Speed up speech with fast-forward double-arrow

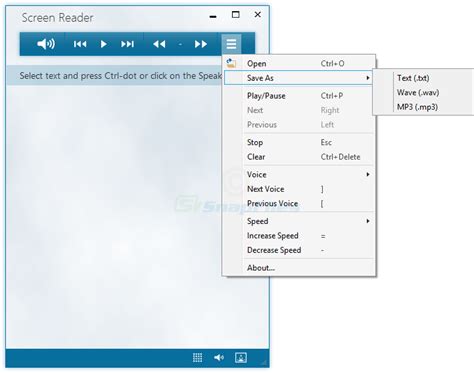click(201, 44)
